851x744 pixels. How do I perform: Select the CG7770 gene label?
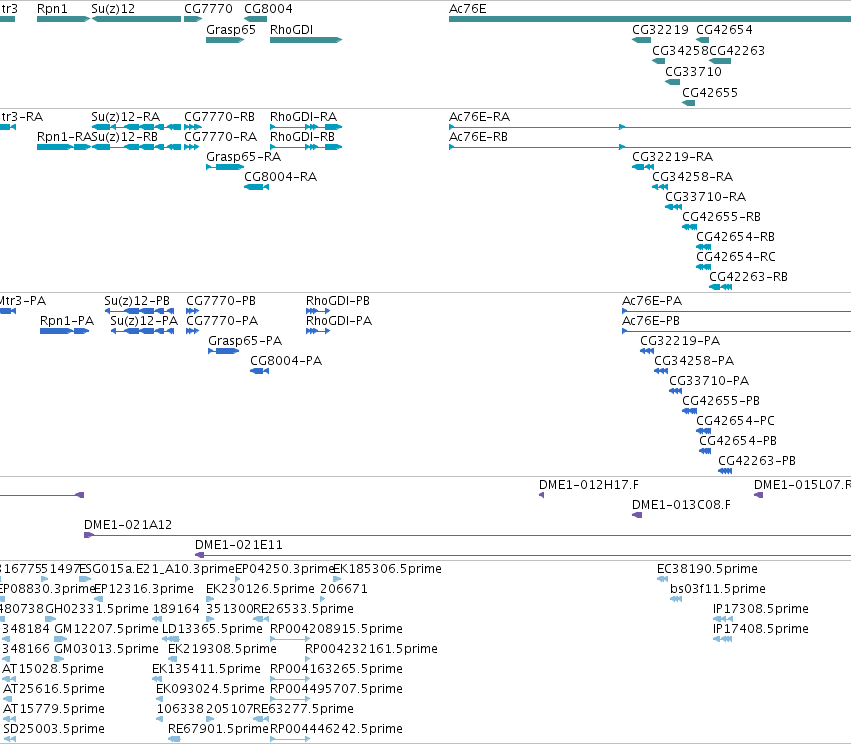(208, 9)
